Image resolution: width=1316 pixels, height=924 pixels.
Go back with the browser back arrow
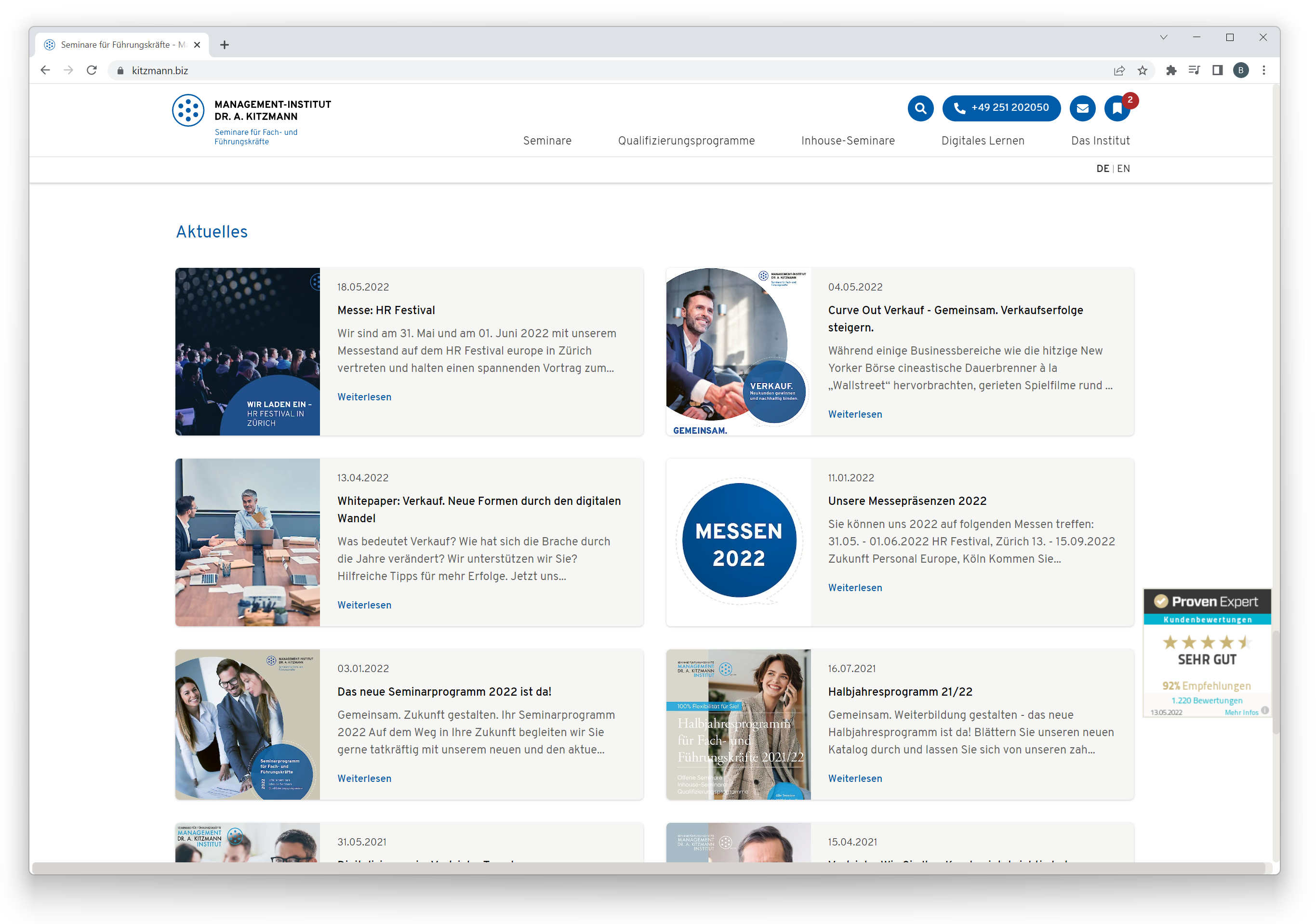click(x=45, y=70)
